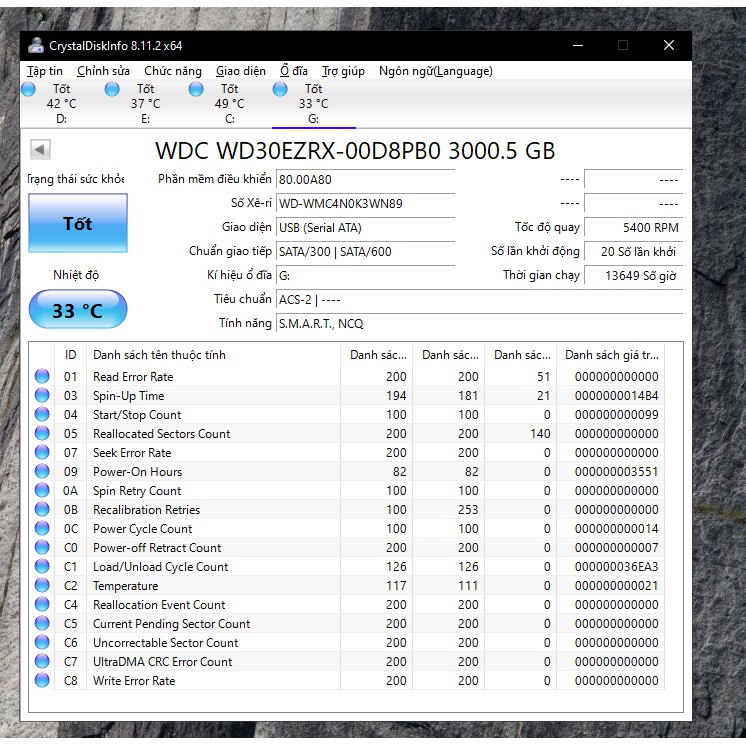Click the firmware field 80.00A80

pos(365,180)
